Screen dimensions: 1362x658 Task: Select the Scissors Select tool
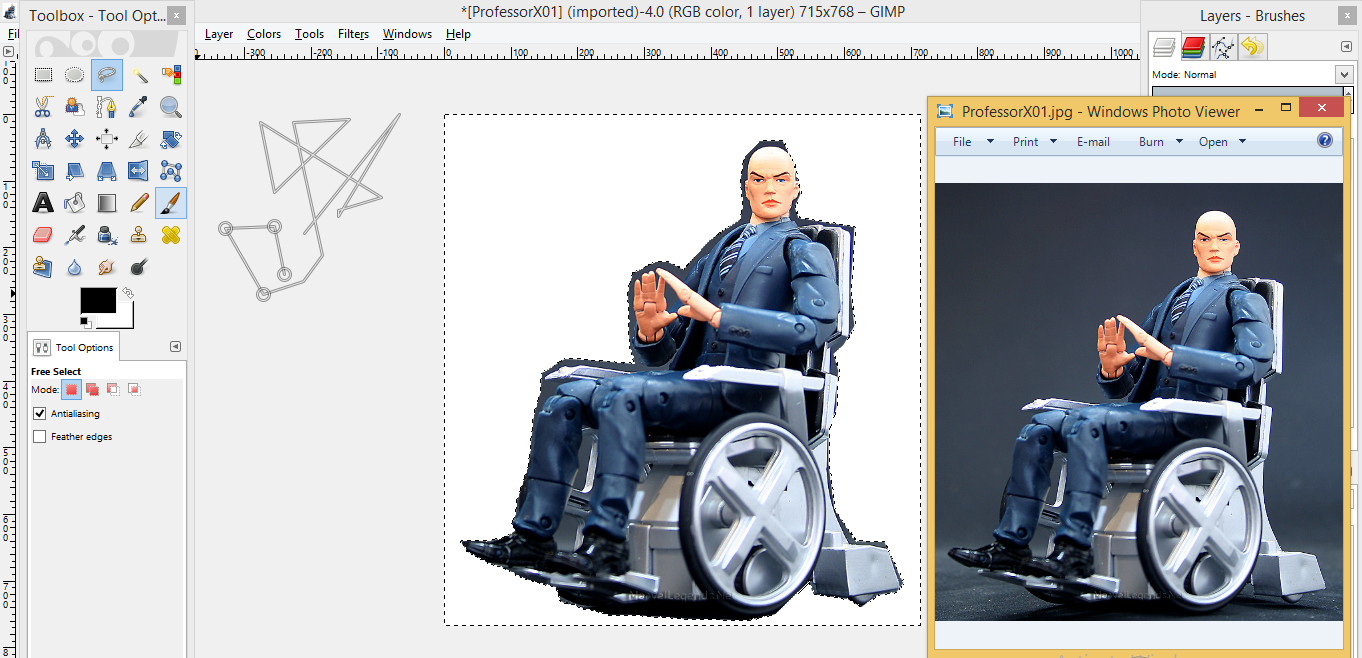(x=43, y=106)
